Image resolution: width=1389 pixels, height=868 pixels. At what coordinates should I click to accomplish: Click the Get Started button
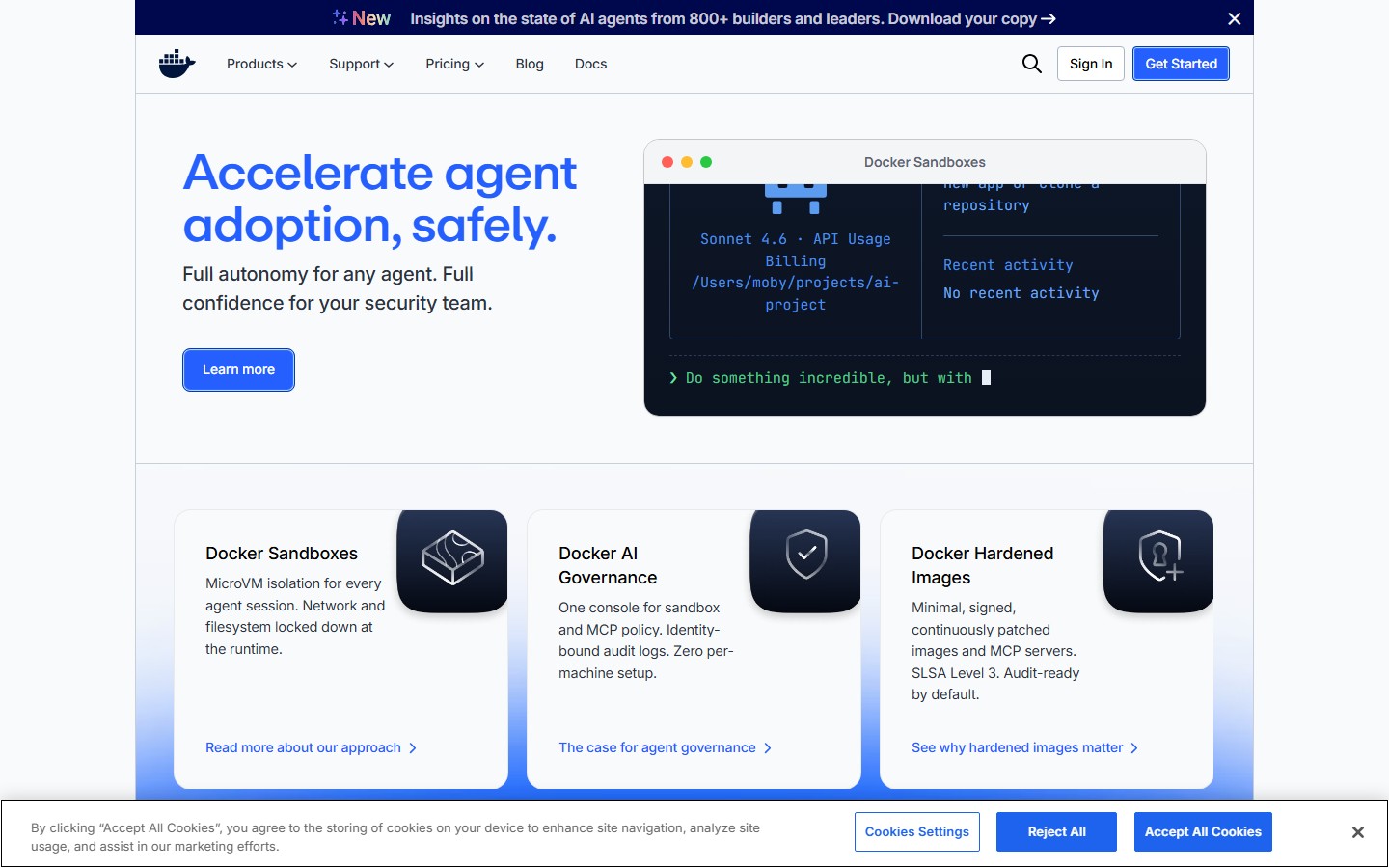point(1182,64)
